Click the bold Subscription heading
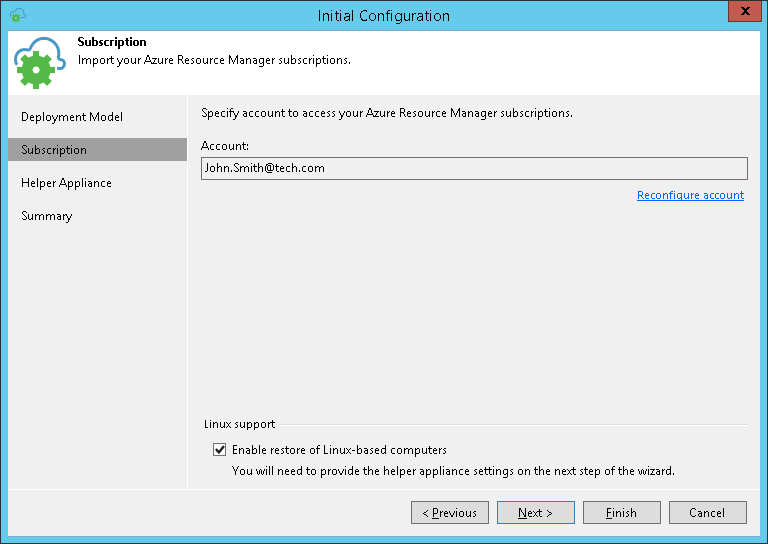 point(112,42)
